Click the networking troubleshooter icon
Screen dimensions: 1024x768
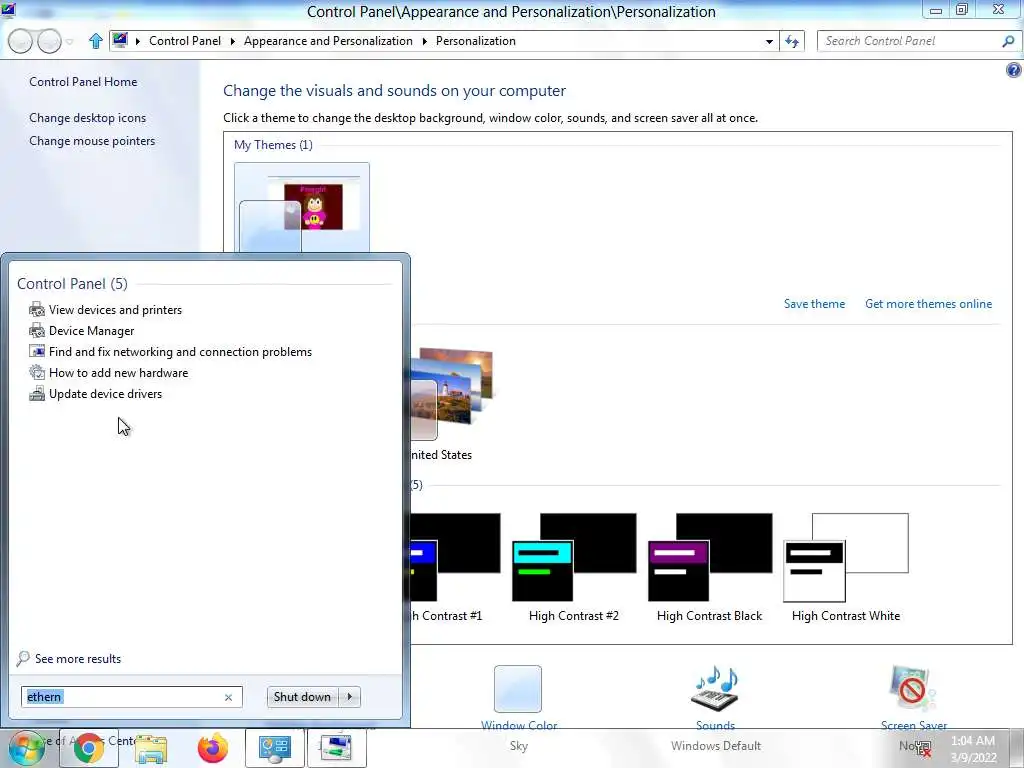pyautogui.click(x=37, y=351)
